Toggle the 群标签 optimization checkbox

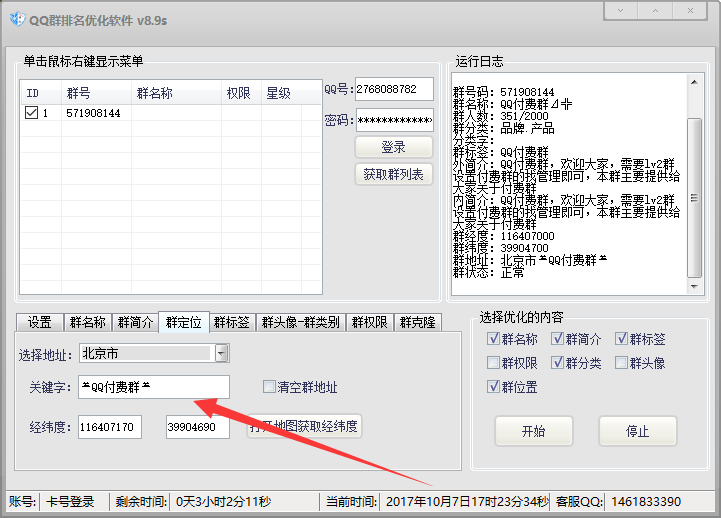pyautogui.click(x=621, y=339)
